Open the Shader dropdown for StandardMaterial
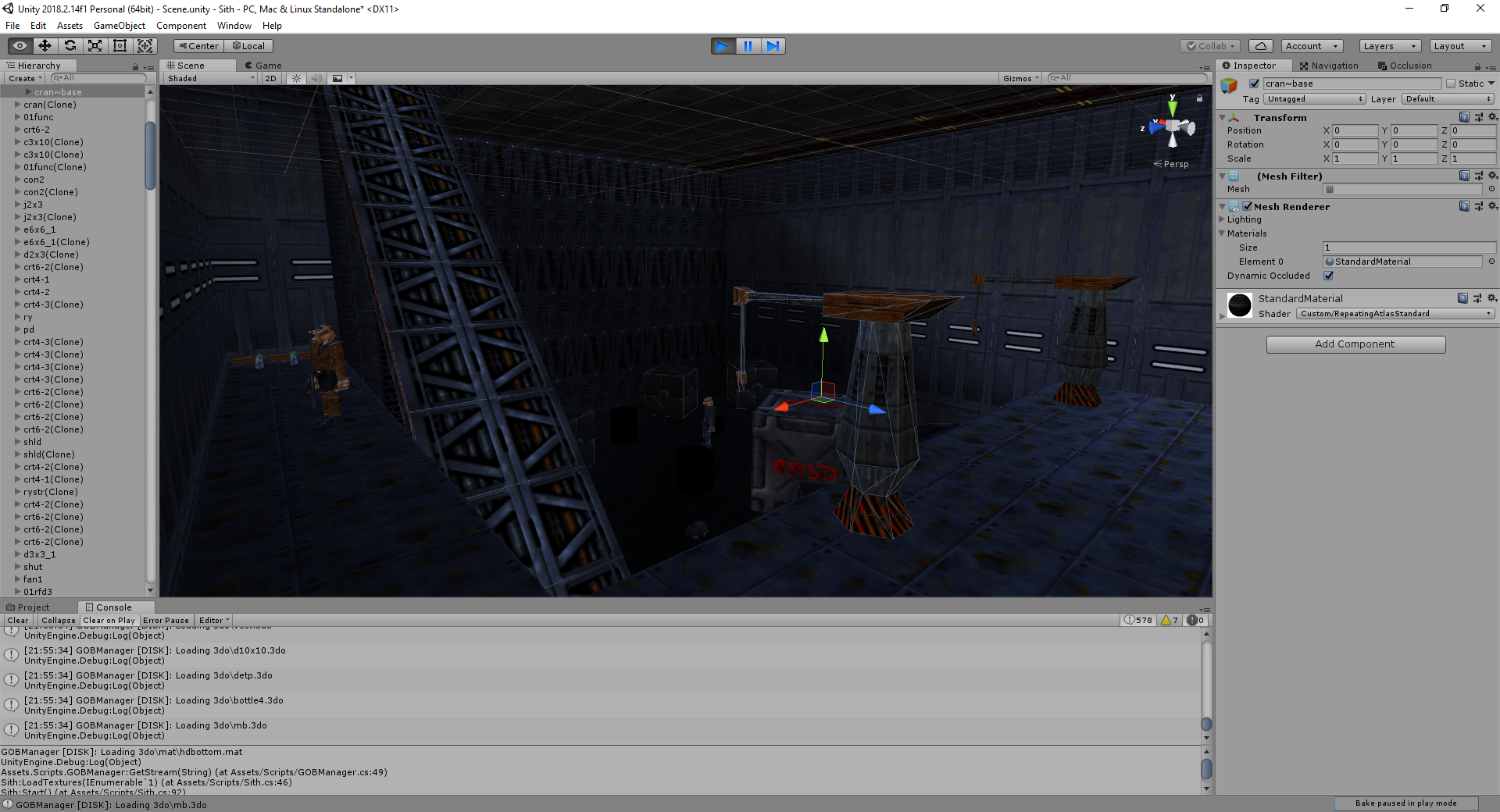1500x812 pixels. tap(1395, 314)
